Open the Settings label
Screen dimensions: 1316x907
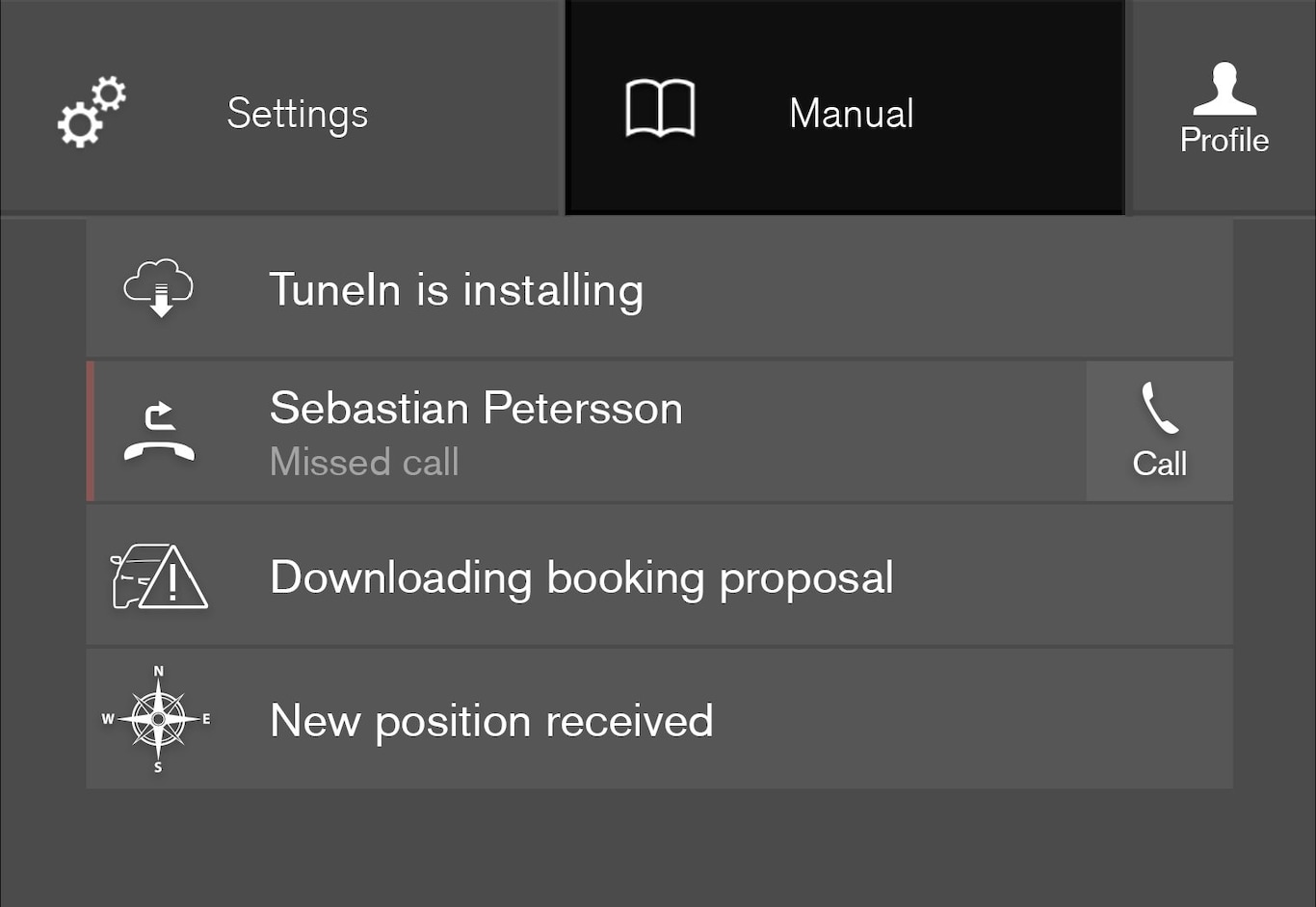click(x=298, y=114)
